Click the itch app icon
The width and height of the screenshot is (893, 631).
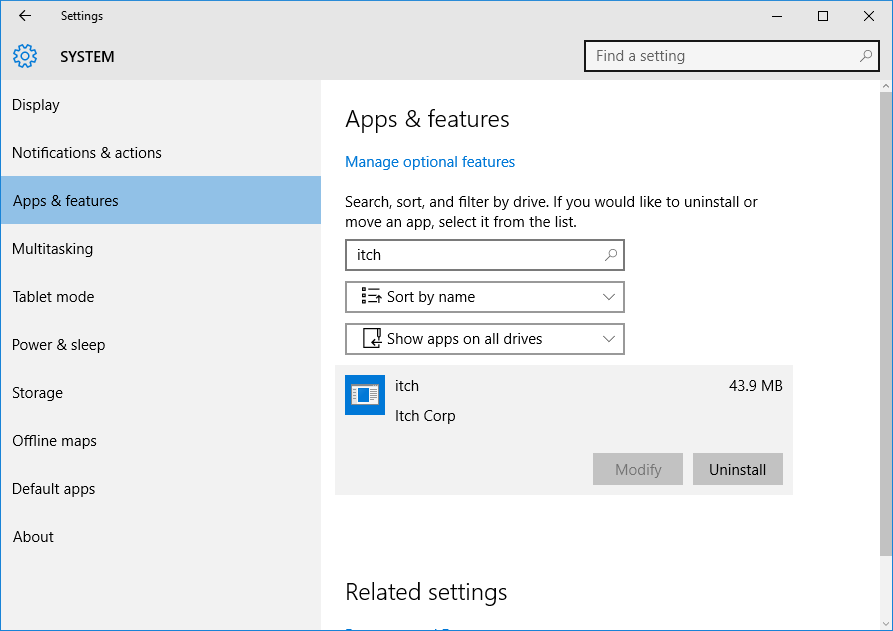click(x=365, y=395)
